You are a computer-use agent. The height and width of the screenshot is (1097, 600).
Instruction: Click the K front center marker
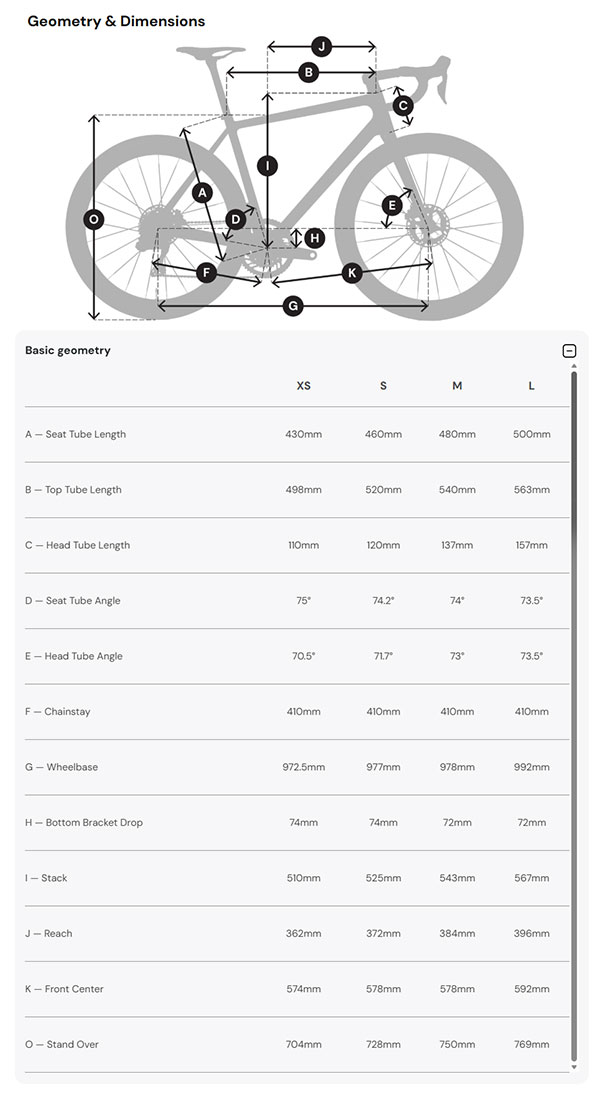(351, 270)
